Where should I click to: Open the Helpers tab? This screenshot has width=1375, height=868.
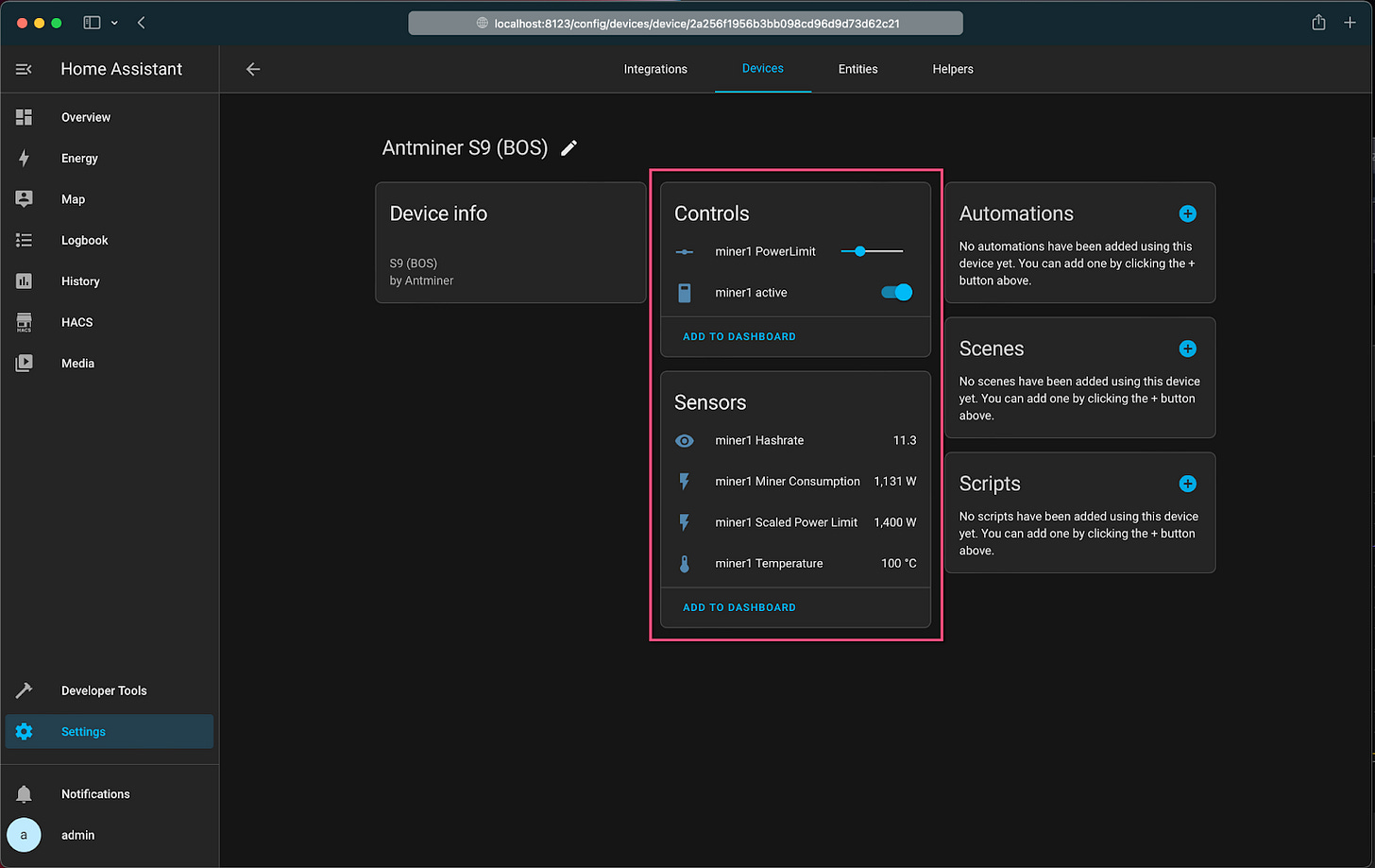(x=953, y=69)
